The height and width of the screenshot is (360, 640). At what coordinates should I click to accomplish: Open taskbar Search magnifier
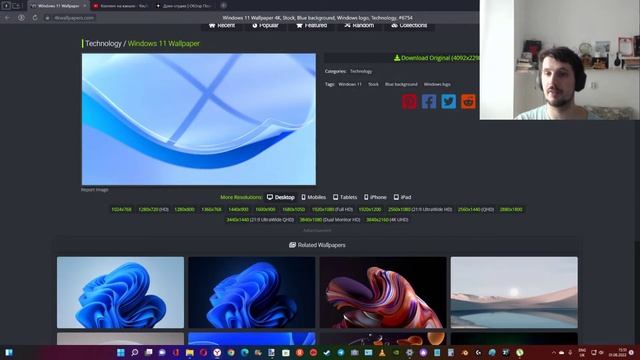click(135, 353)
